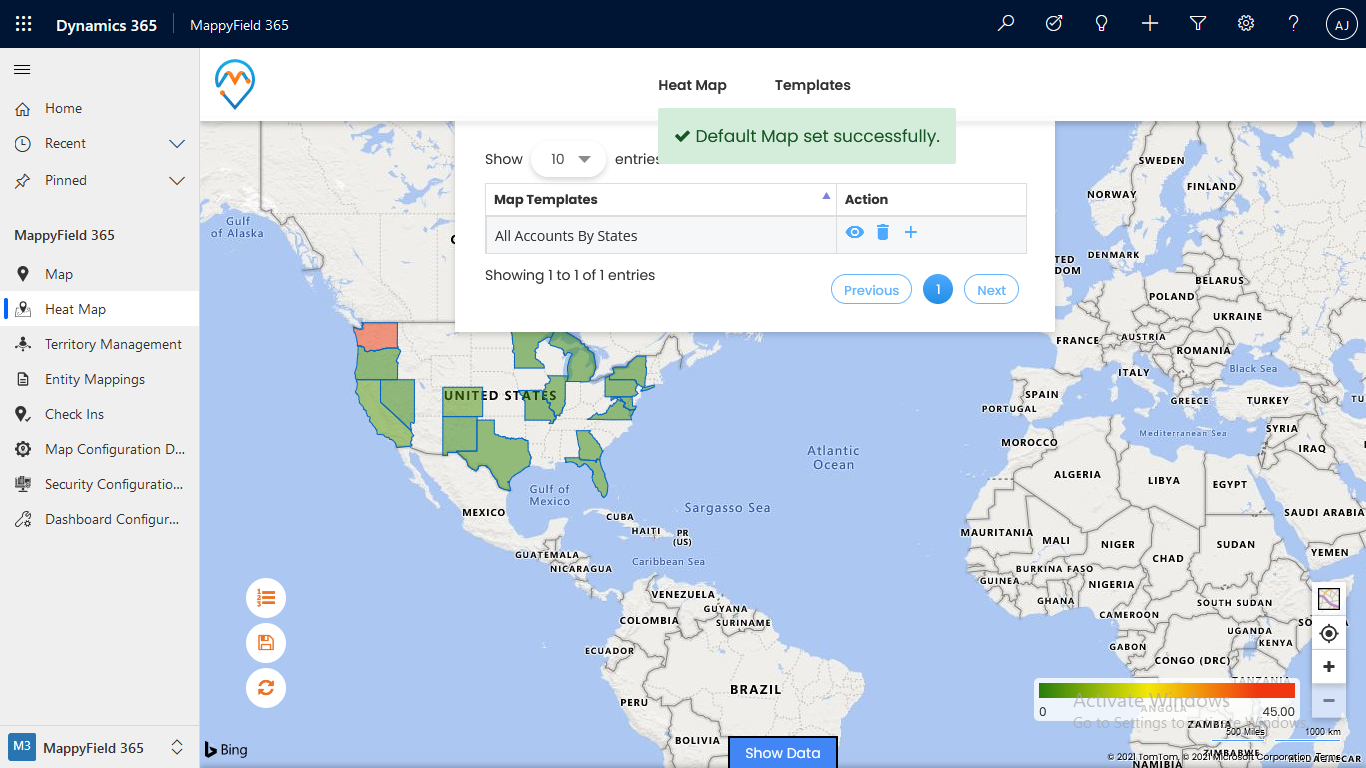Screen dimensions: 1366x768
Task: Zoom in the map with plus button
Action: point(1329,667)
